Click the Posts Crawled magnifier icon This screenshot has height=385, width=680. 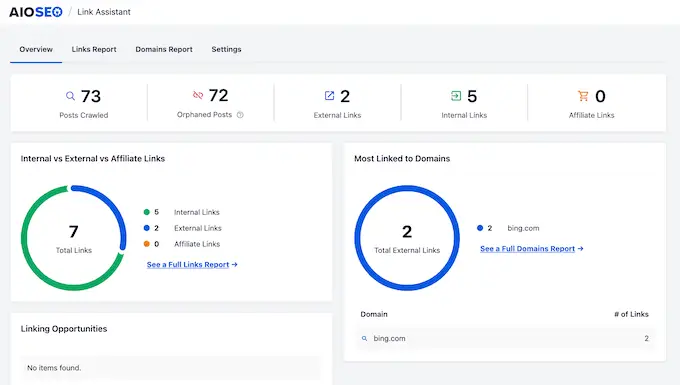point(70,96)
